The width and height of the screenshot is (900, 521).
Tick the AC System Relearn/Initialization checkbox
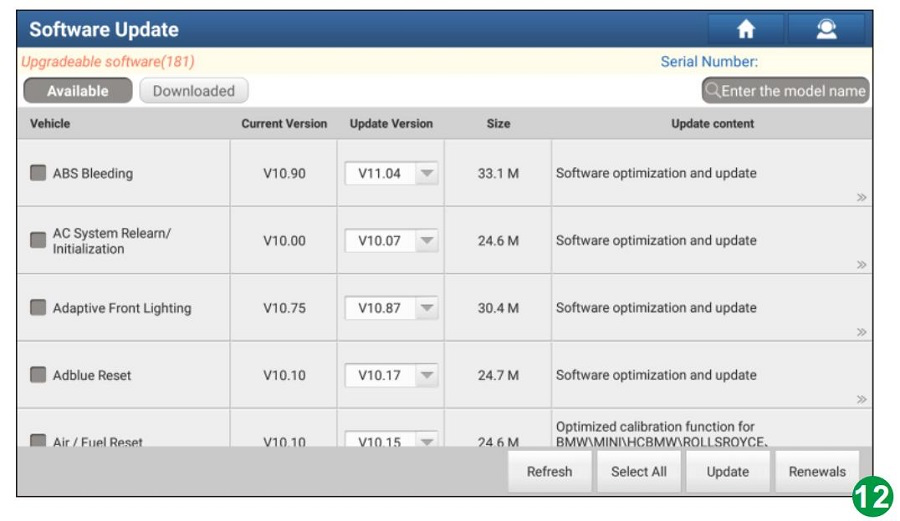tap(38, 240)
